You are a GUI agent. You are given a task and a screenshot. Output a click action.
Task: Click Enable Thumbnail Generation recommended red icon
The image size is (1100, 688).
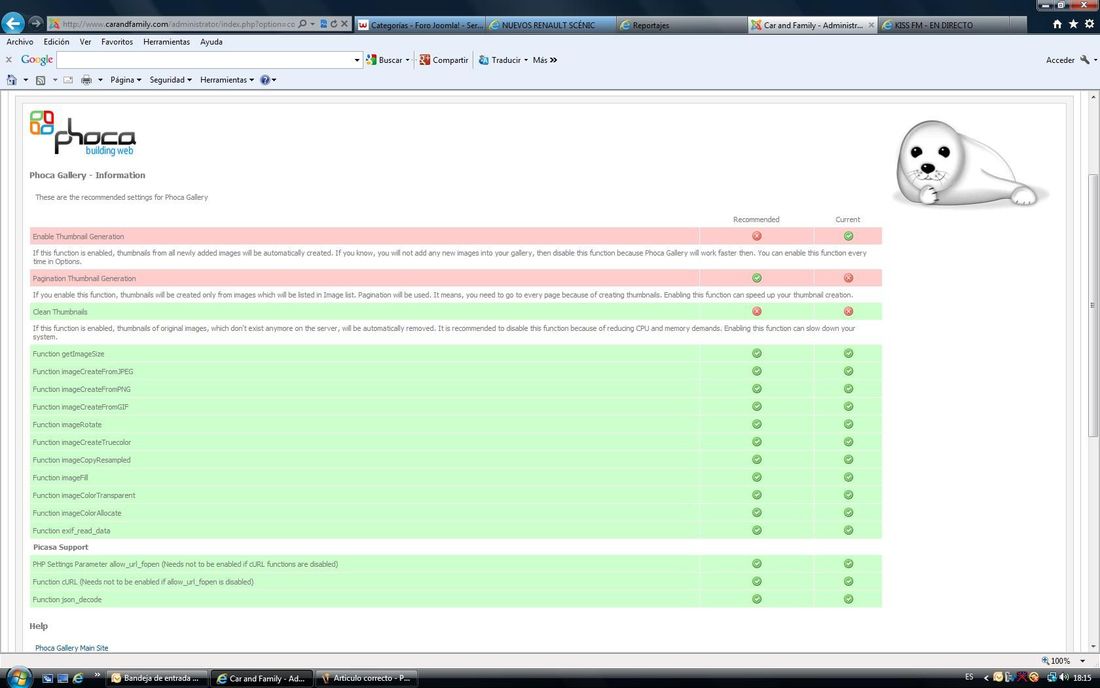tap(757, 236)
